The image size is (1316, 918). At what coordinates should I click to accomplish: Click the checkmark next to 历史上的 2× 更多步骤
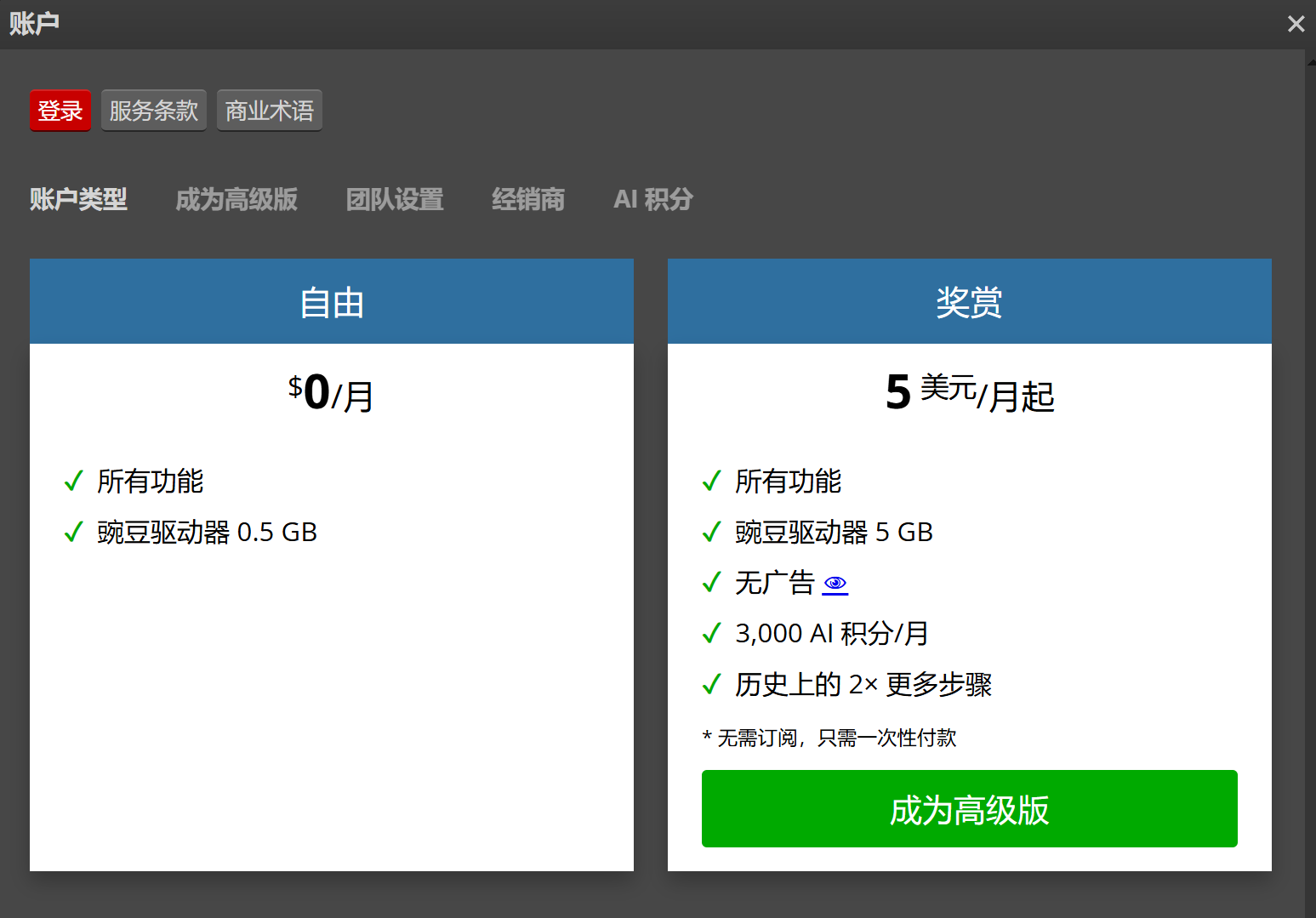712,684
